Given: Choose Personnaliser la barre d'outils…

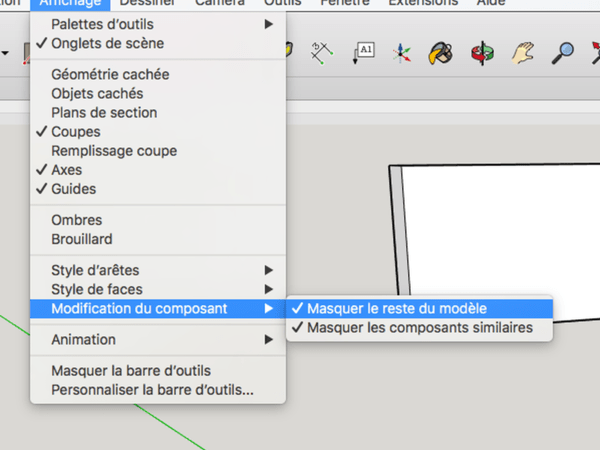Looking at the screenshot, I should click(152, 390).
